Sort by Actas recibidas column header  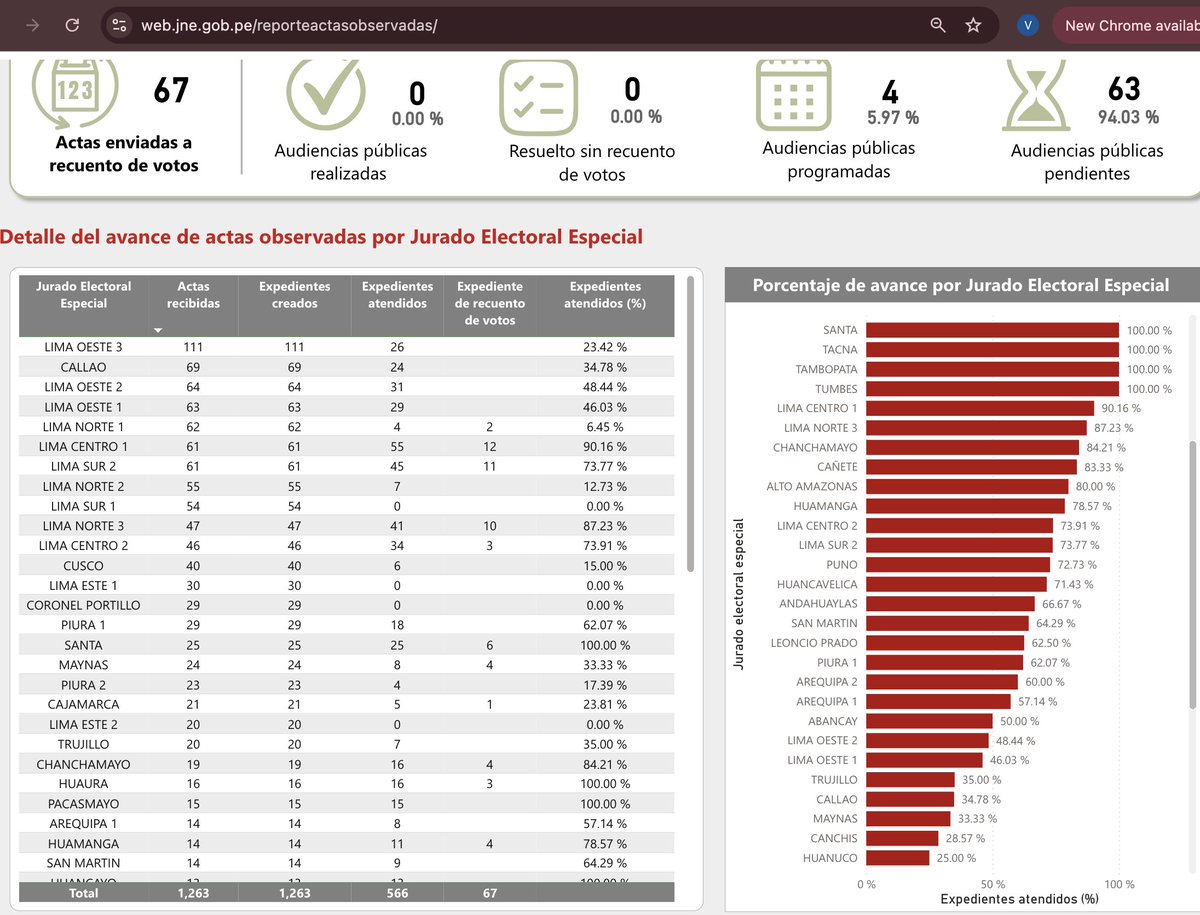(x=193, y=295)
